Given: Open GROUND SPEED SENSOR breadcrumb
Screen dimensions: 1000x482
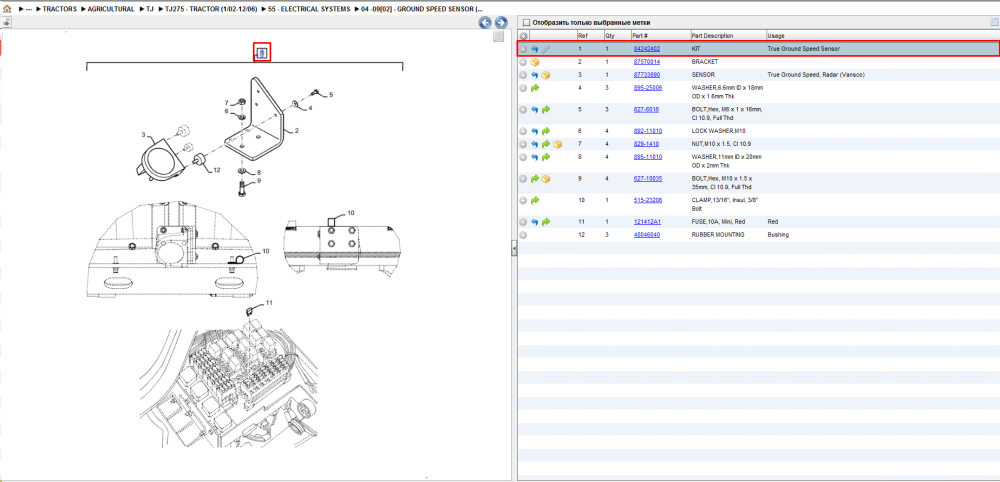Looking at the screenshot, I should pos(421,10).
